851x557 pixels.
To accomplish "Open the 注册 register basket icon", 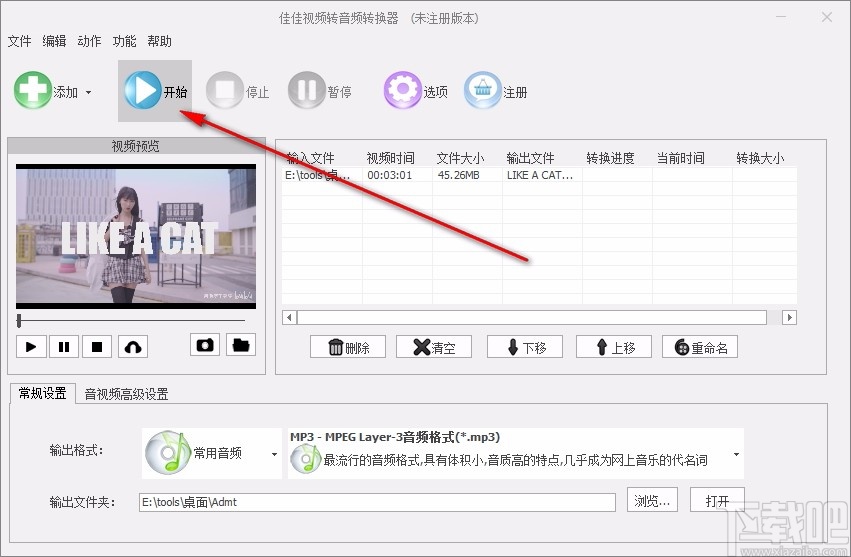I will pos(482,90).
